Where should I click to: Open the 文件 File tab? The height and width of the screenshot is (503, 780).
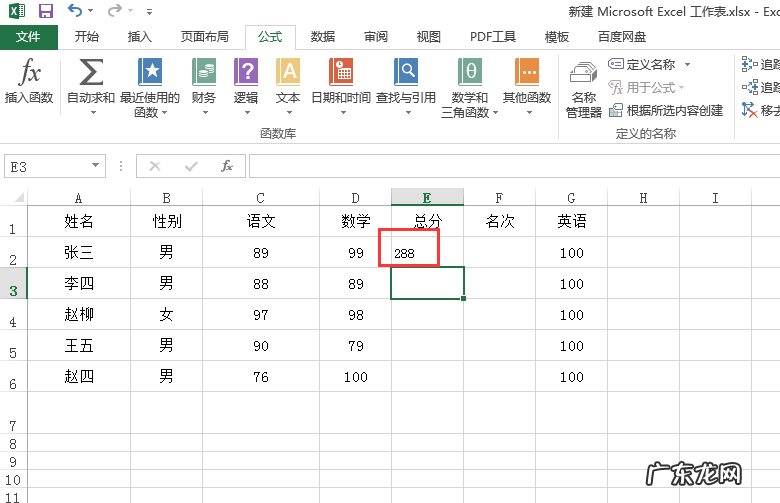pos(28,37)
